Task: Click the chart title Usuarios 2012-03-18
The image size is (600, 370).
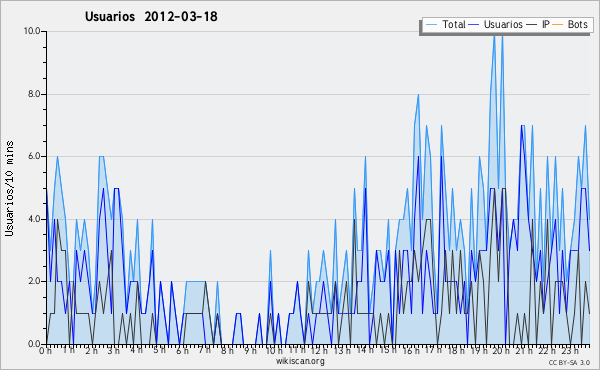Action: click(x=151, y=16)
